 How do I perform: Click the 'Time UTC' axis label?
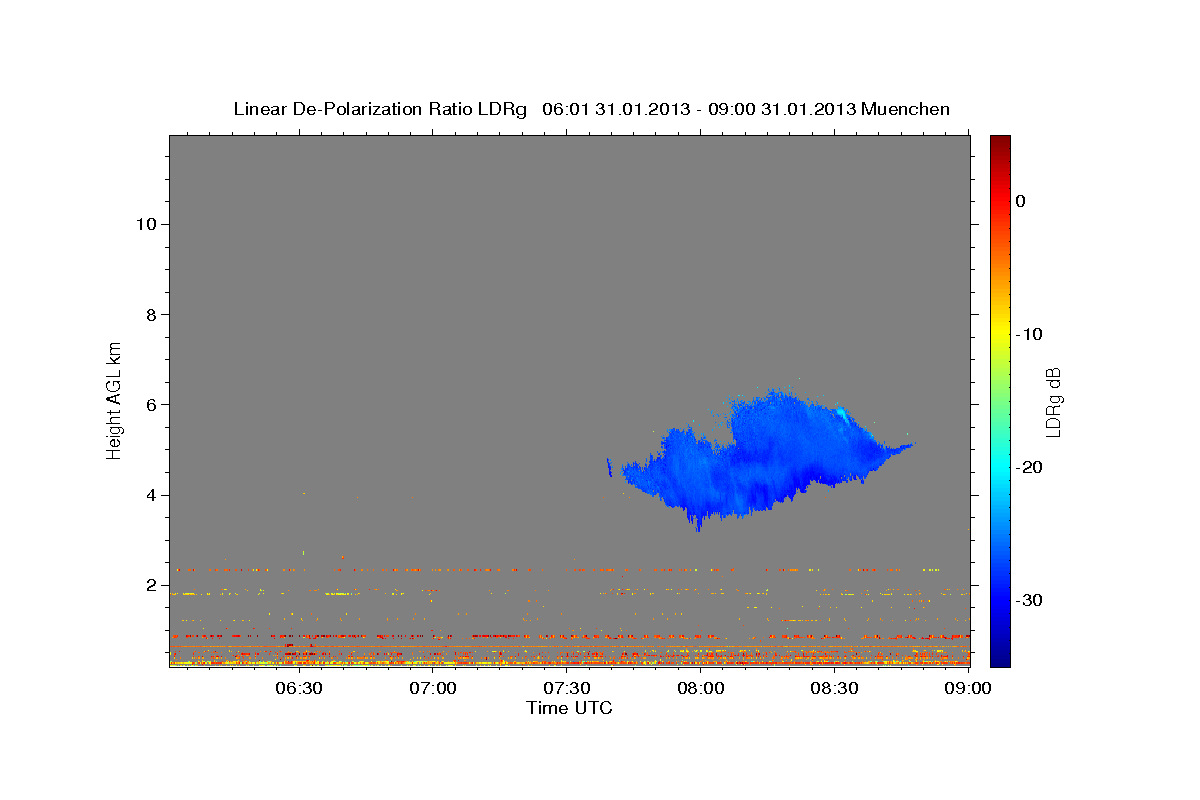(x=569, y=708)
